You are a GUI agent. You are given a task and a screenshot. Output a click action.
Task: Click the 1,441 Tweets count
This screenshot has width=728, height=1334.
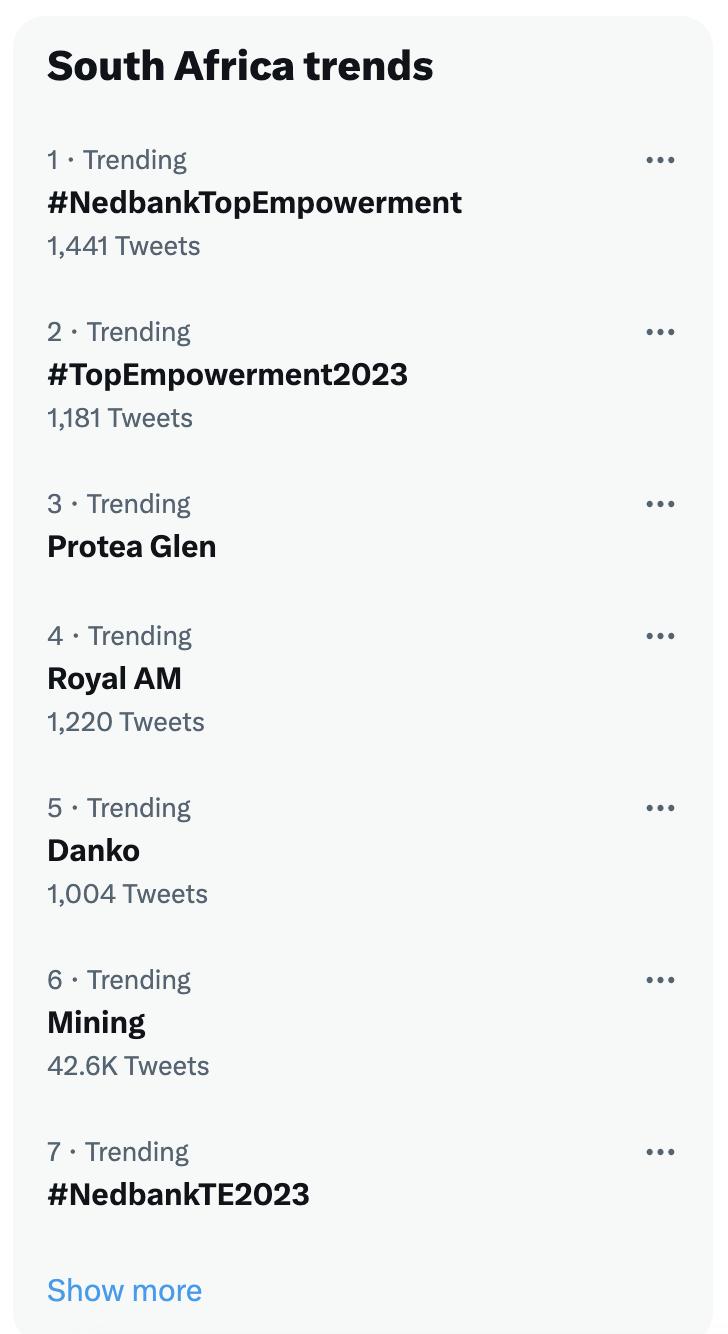click(123, 246)
